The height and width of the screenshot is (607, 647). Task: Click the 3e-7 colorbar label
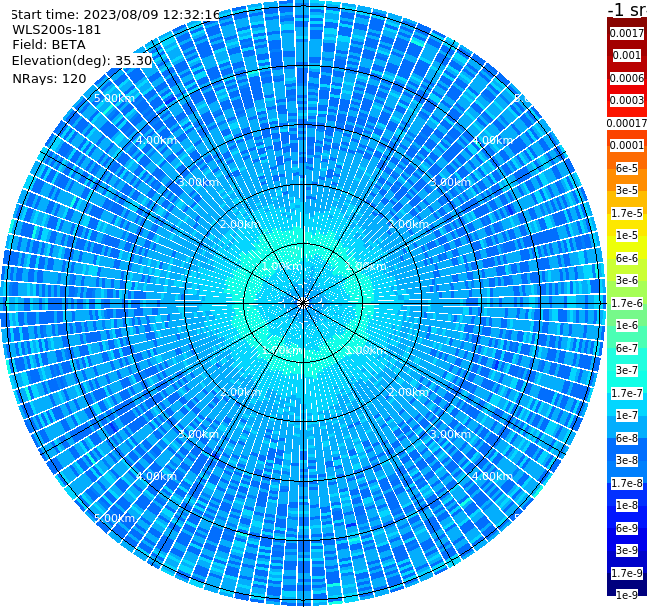coord(627,370)
